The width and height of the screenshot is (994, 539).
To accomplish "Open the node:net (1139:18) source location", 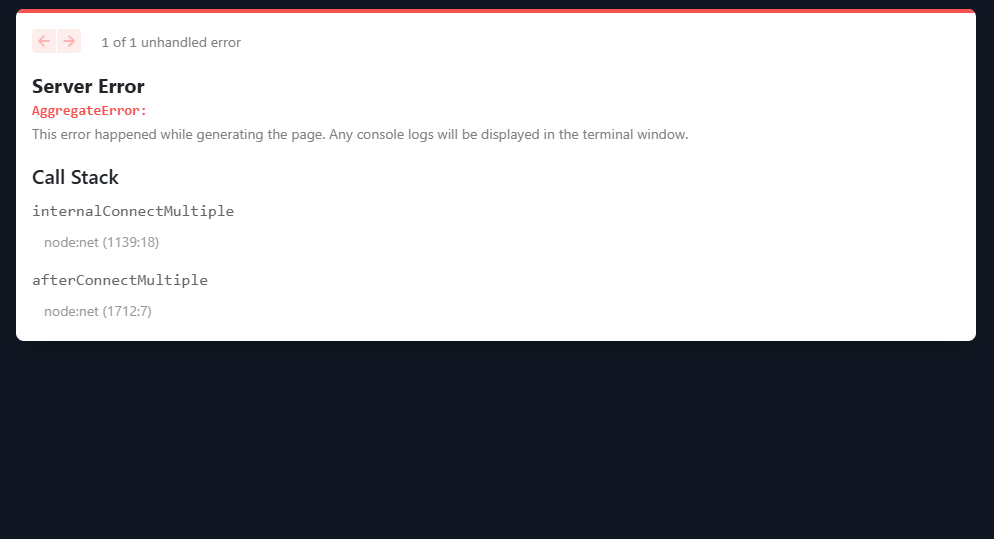I will (x=101, y=242).
